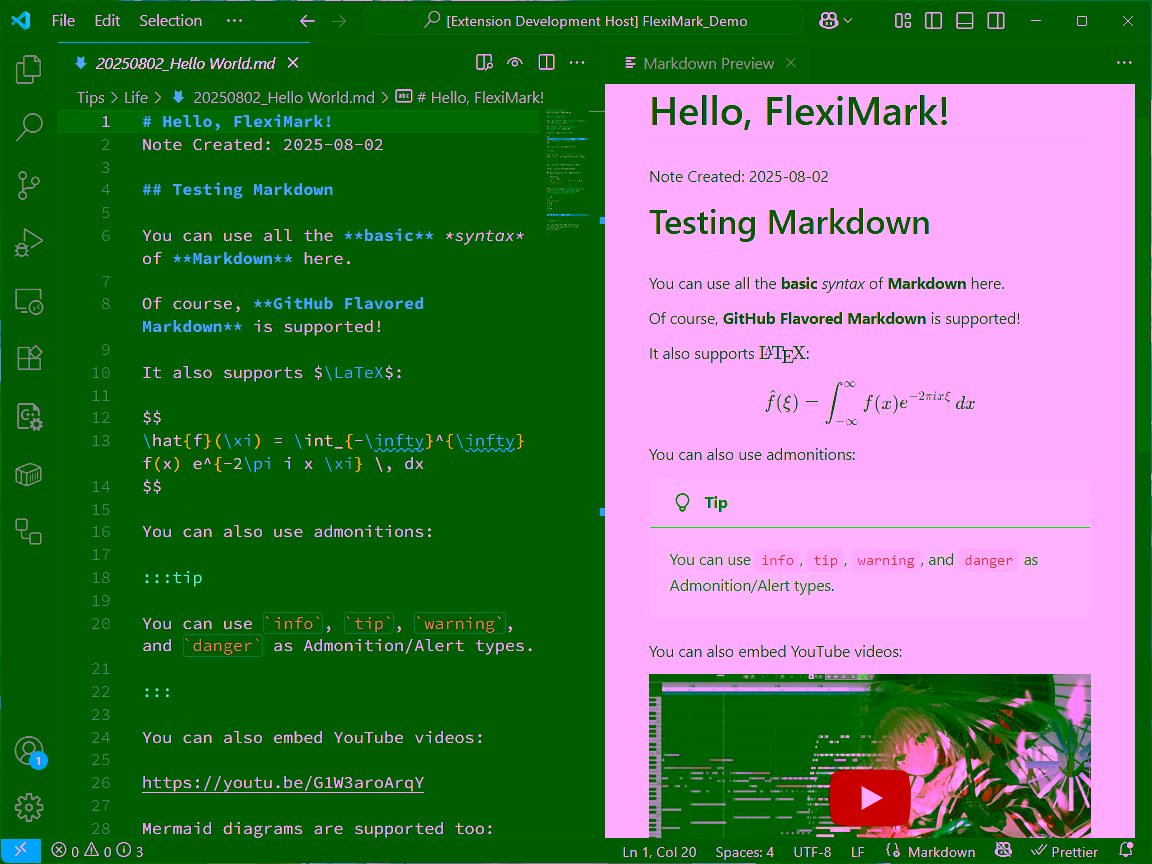This screenshot has height=864, width=1152.
Task: Open Accounts menu with notification badge
Action: (x=29, y=752)
